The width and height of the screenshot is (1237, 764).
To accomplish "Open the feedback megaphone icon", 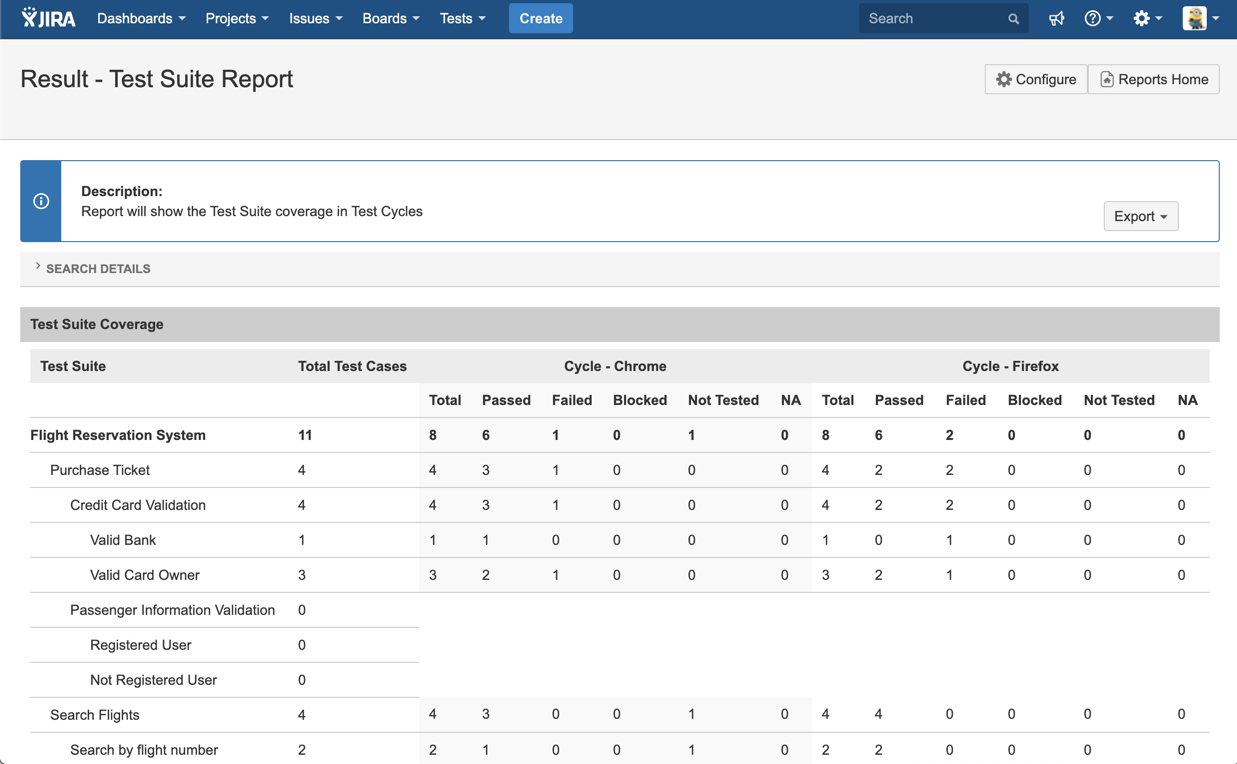I will (1056, 19).
